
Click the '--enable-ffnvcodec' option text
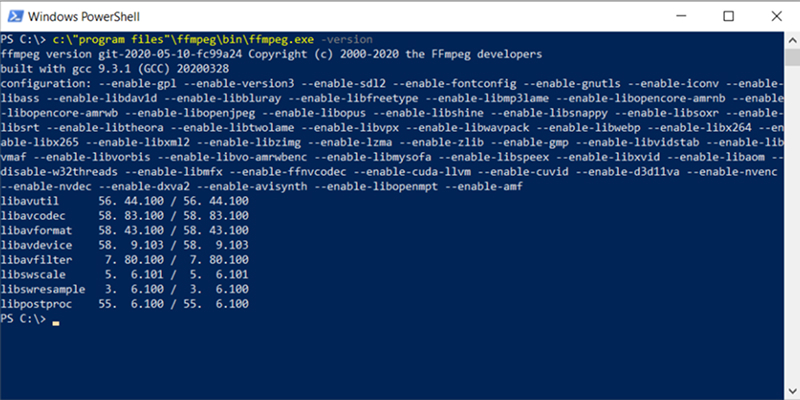click(x=287, y=172)
